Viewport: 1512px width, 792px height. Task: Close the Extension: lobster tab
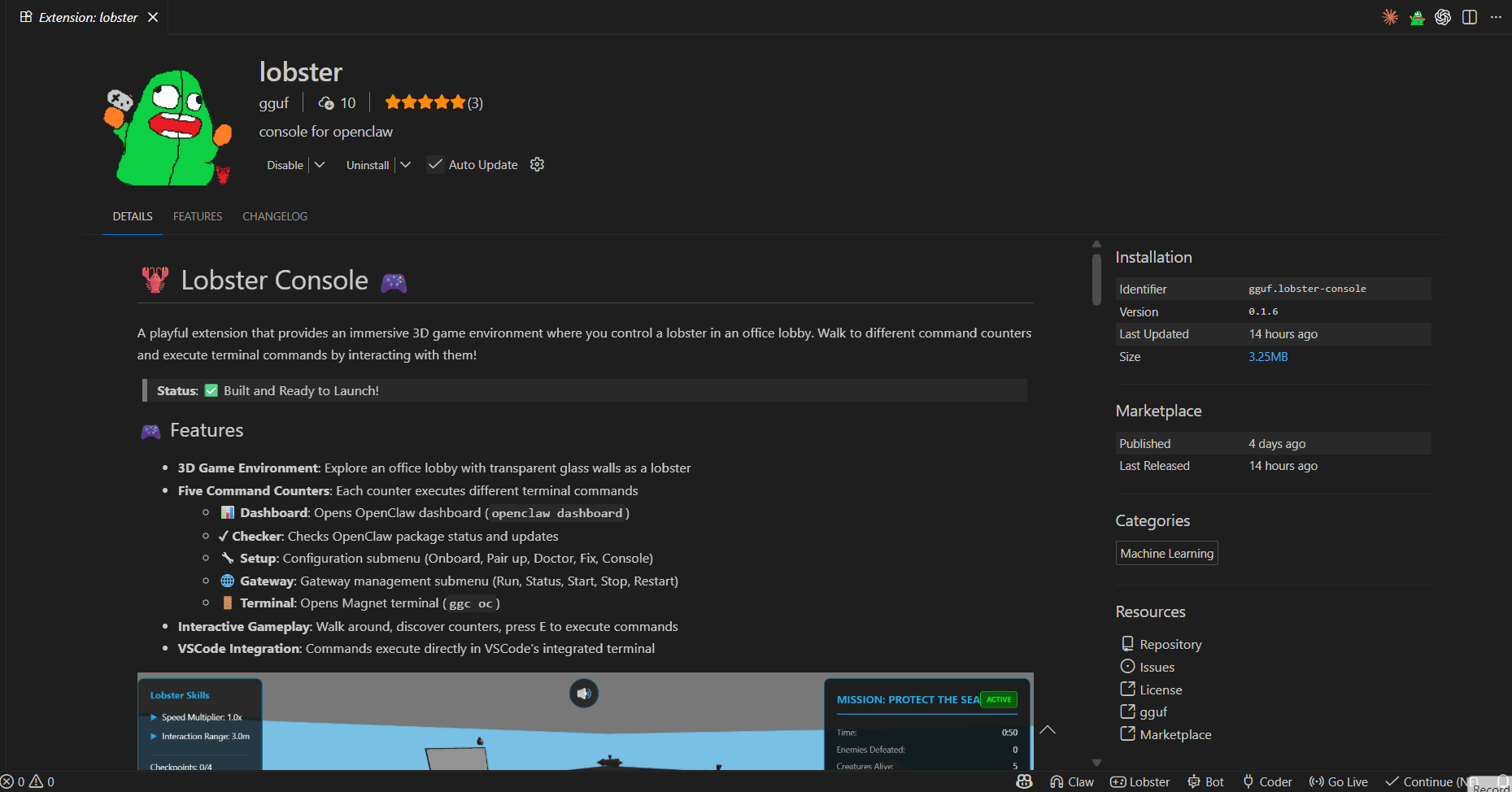tap(153, 17)
